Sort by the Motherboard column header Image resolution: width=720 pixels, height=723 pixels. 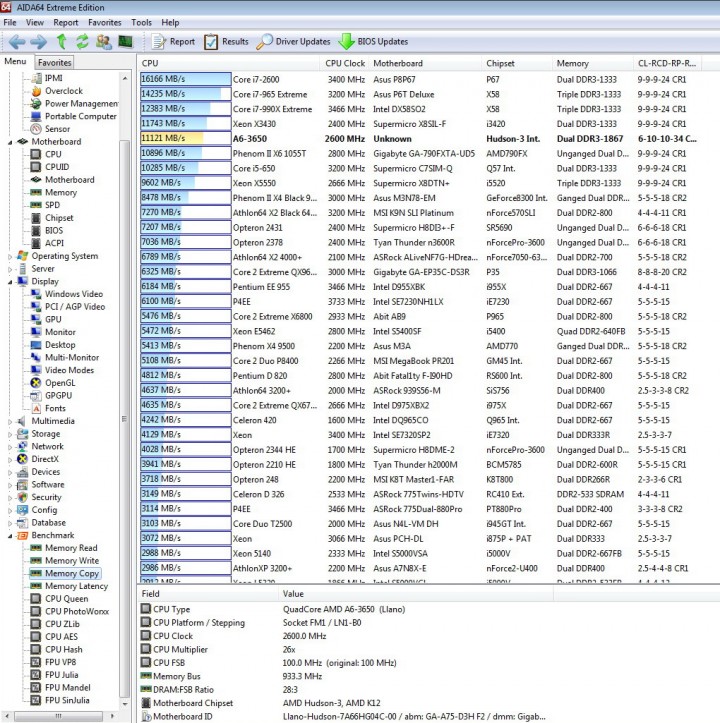click(425, 63)
